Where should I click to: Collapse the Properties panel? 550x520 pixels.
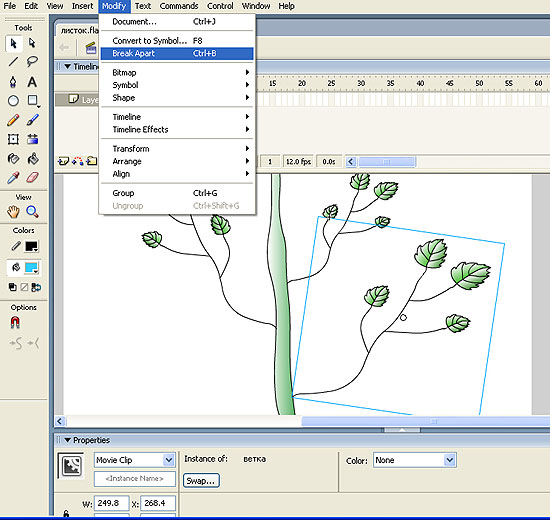pyautogui.click(x=68, y=440)
